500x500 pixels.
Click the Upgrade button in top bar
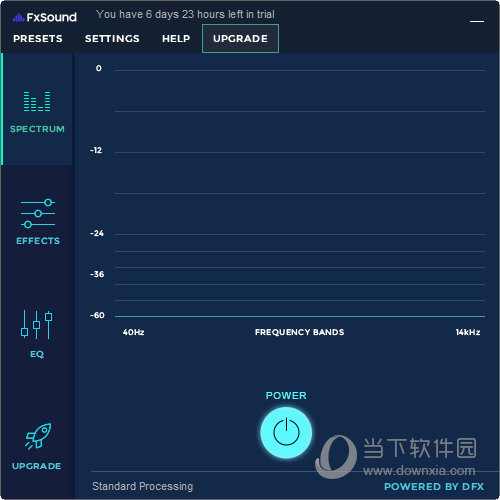[x=240, y=39]
